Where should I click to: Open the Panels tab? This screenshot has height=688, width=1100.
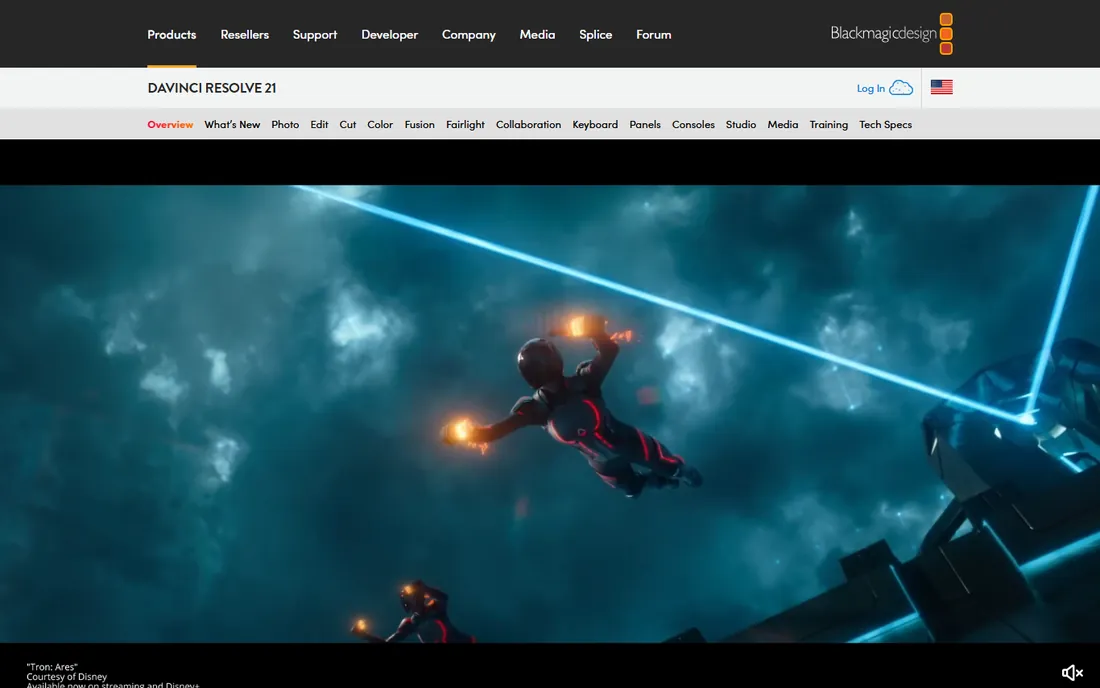pyautogui.click(x=645, y=124)
